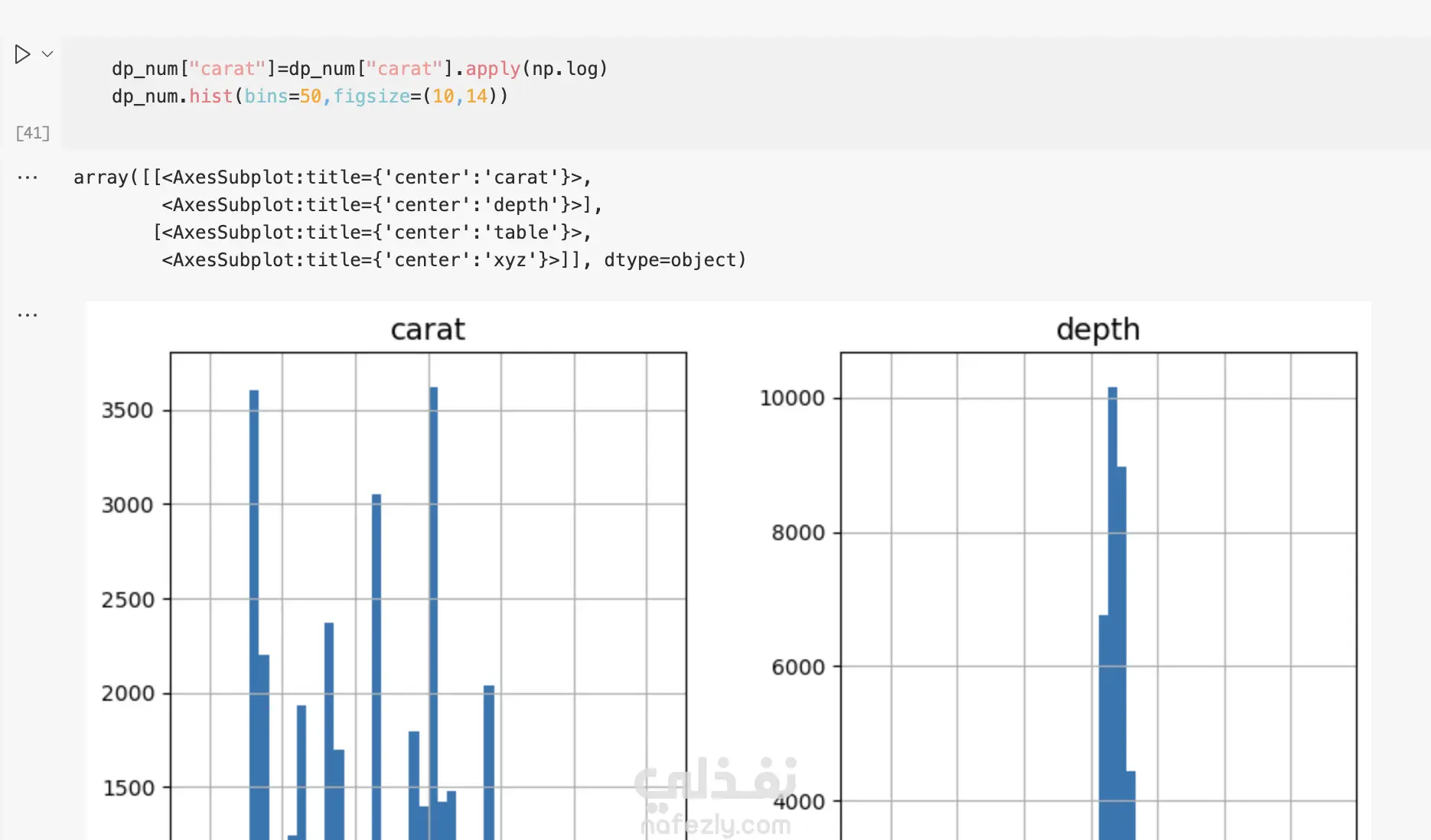Viewport: 1431px width, 840px height.
Task: Click the 3000 tick label on carat axis
Action: click(128, 505)
